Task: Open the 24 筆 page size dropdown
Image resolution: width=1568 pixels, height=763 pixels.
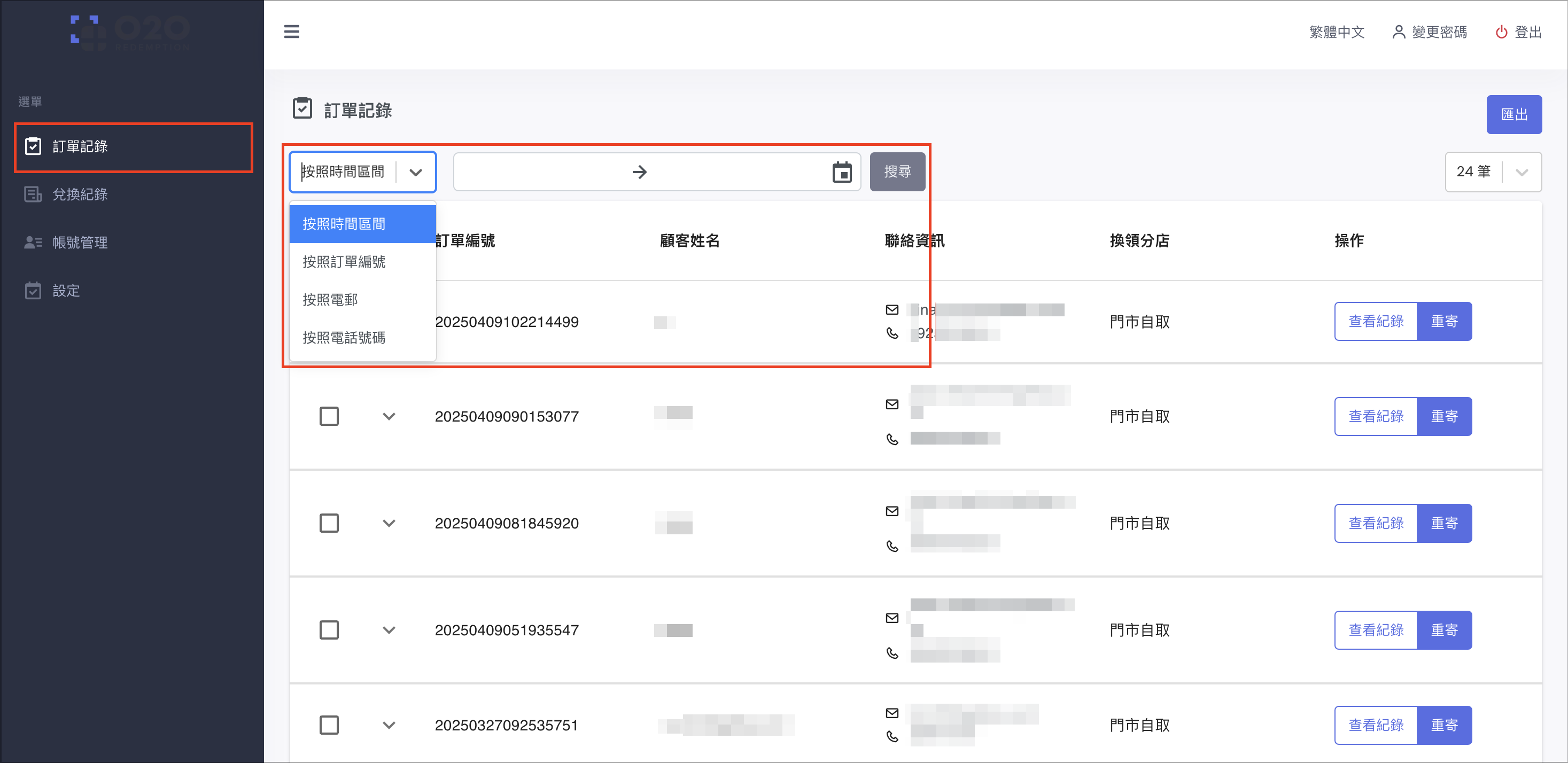Action: pyautogui.click(x=1493, y=172)
